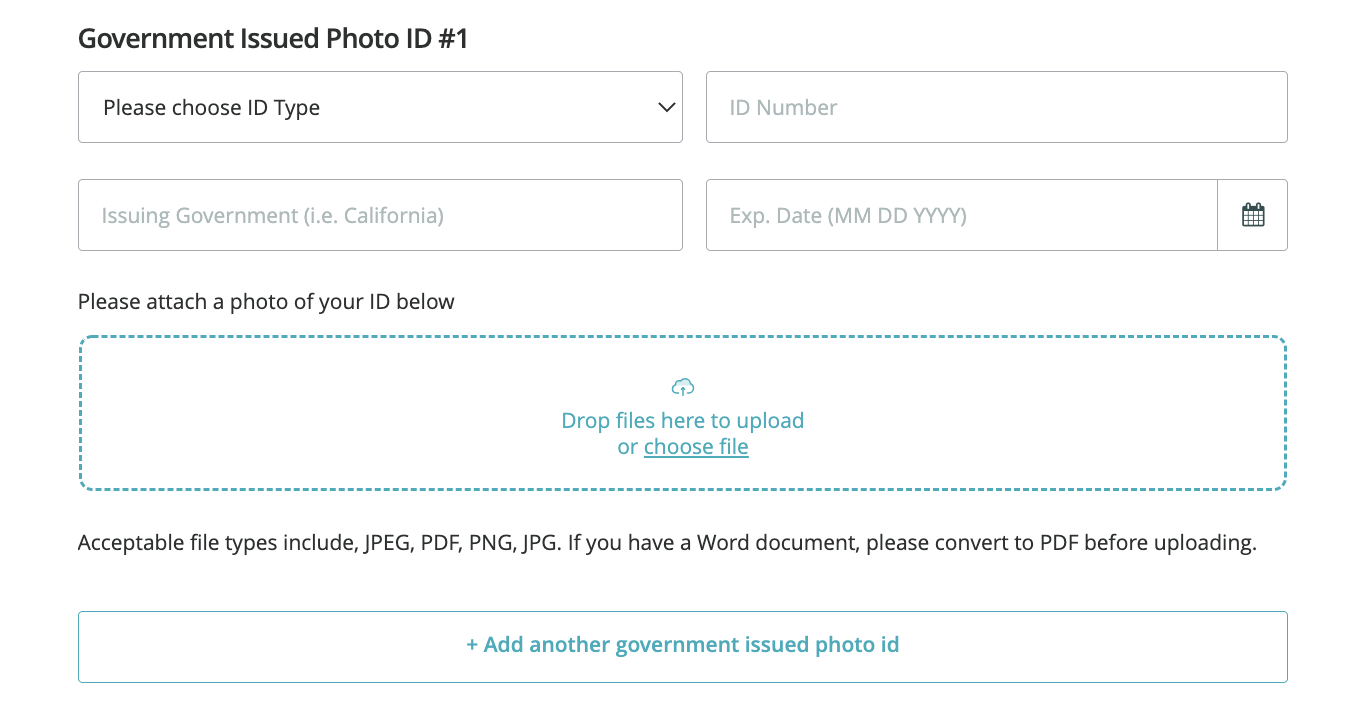This screenshot has width=1372, height=703.
Task: Follow the "choose file" link
Action: [696, 447]
